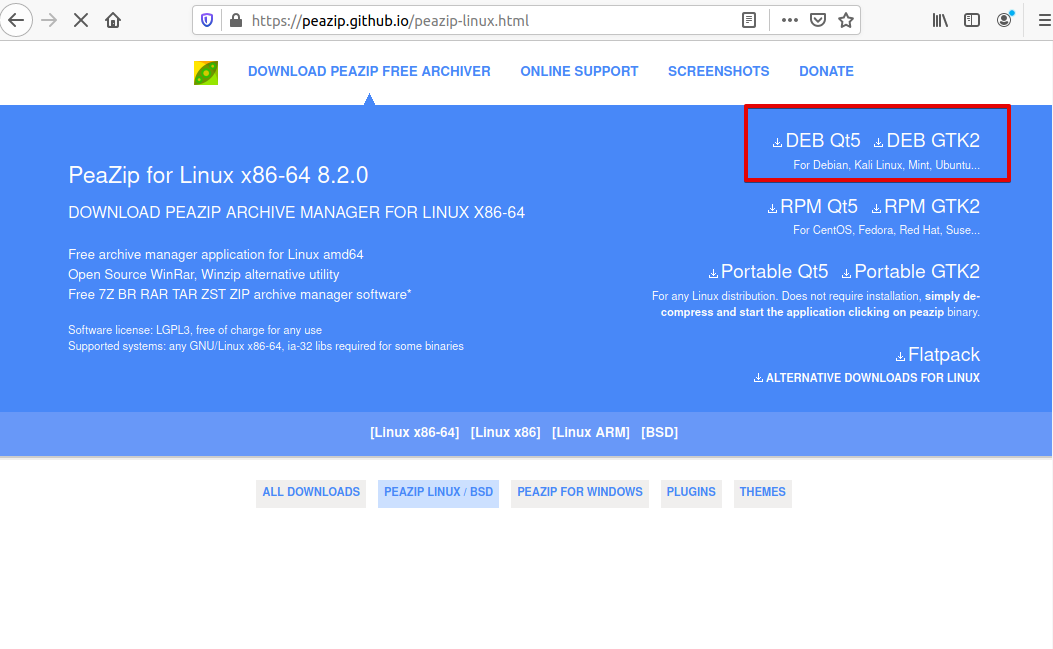The height and width of the screenshot is (649, 1053).
Task: Download the DEB GTK2 package
Action: click(x=927, y=140)
